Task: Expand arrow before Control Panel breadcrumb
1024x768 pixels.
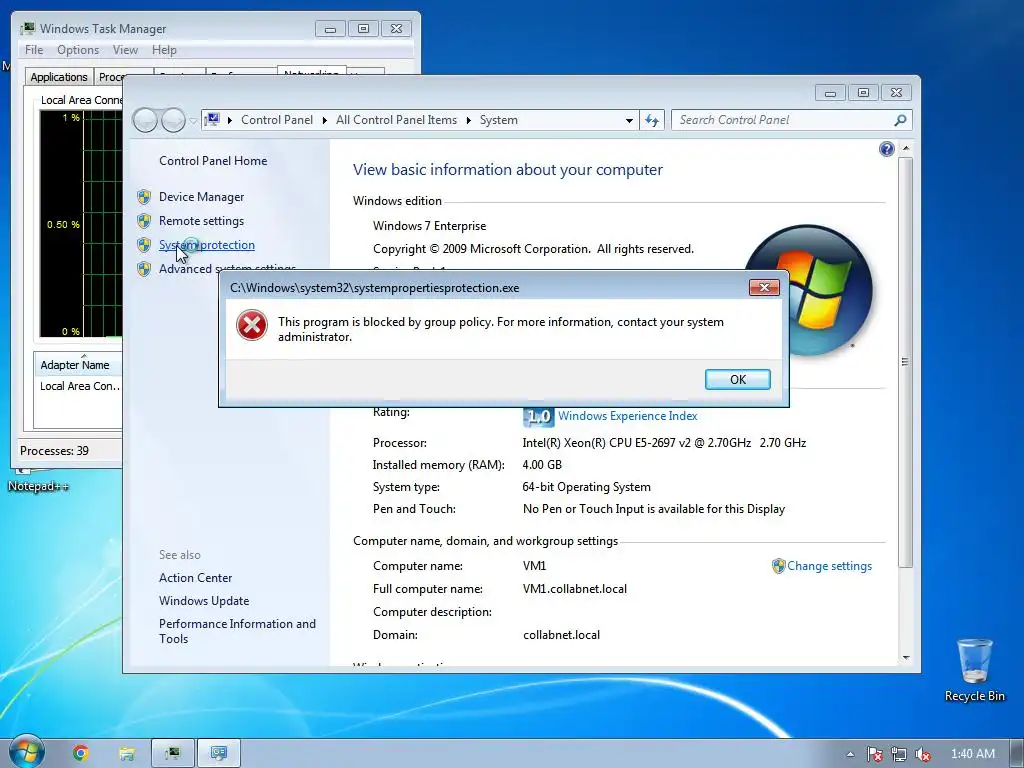Action: (230, 120)
